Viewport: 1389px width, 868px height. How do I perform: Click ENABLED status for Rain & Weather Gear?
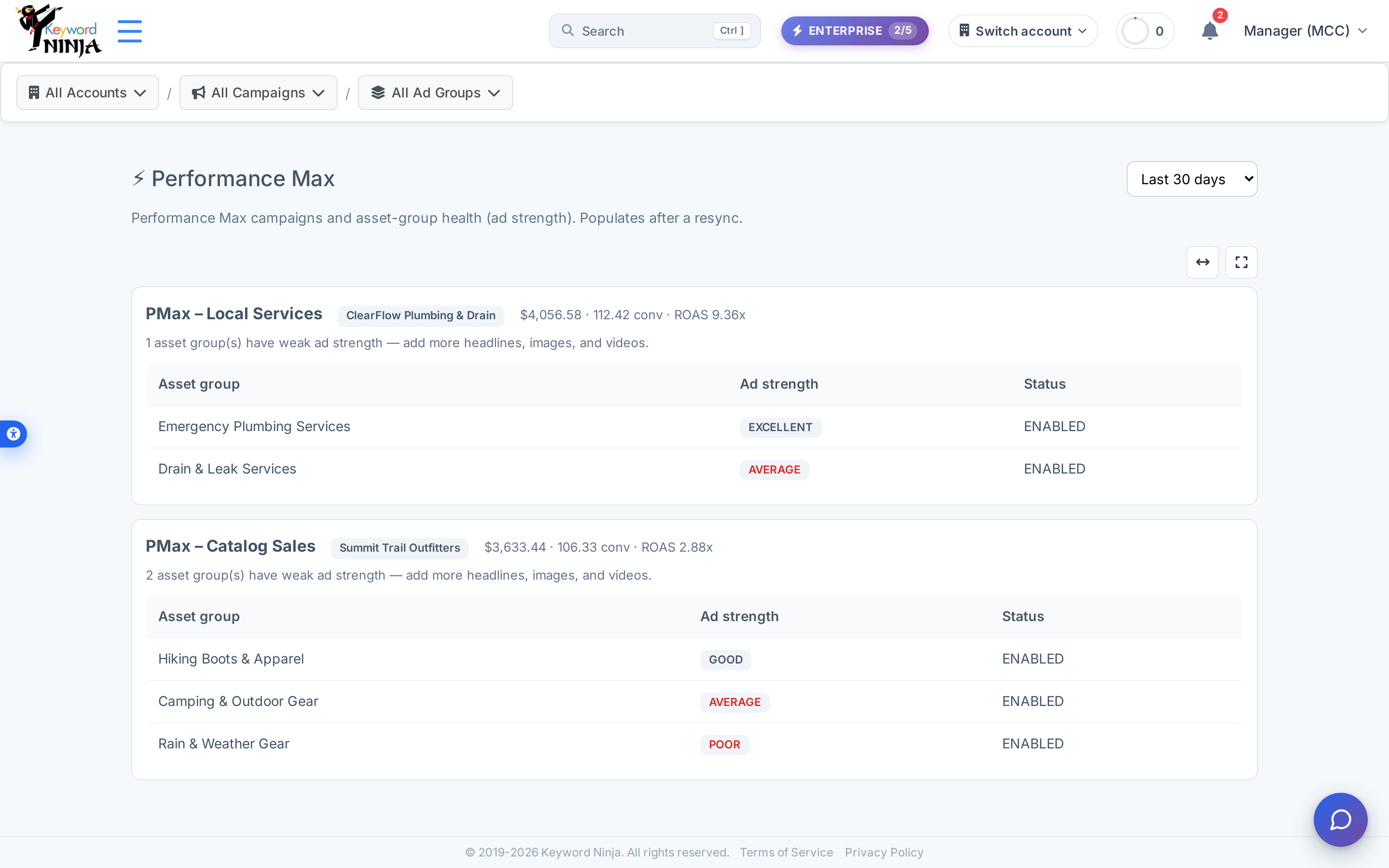tap(1033, 744)
